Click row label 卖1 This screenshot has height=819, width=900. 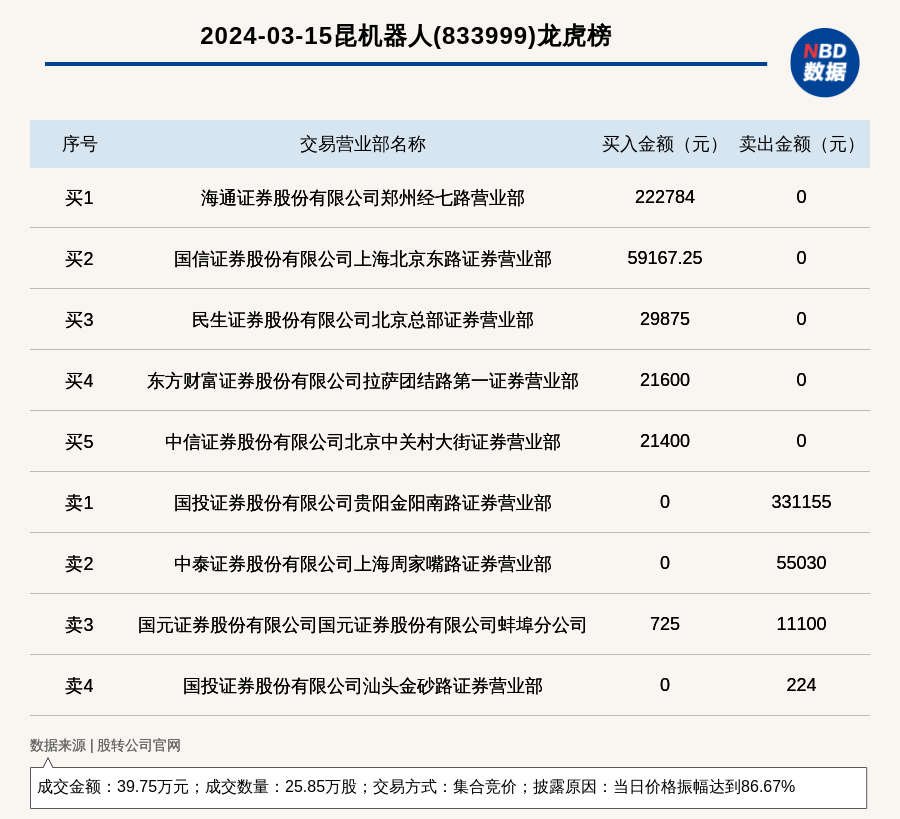[79, 503]
